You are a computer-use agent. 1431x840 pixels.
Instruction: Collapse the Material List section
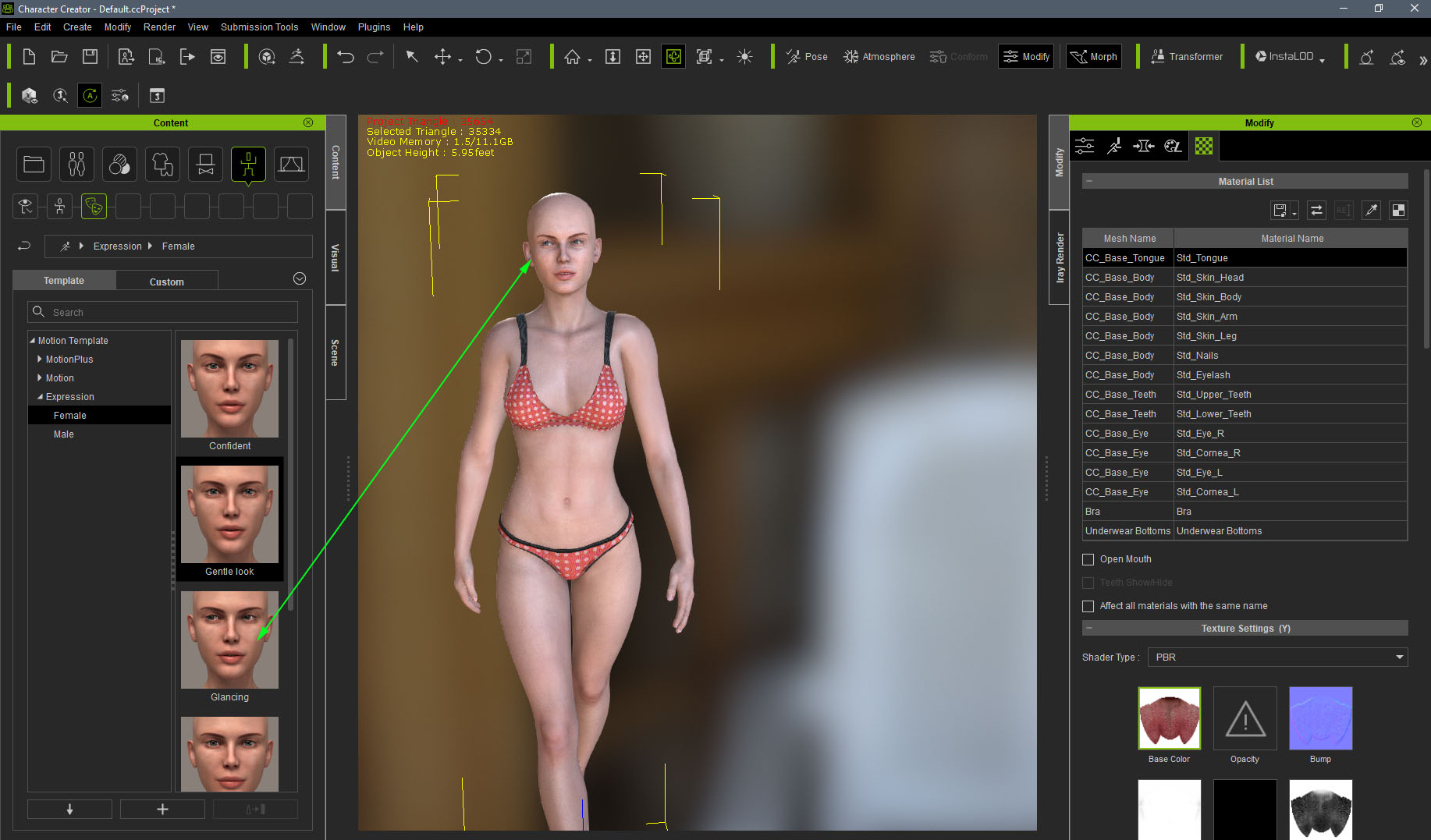1089,181
